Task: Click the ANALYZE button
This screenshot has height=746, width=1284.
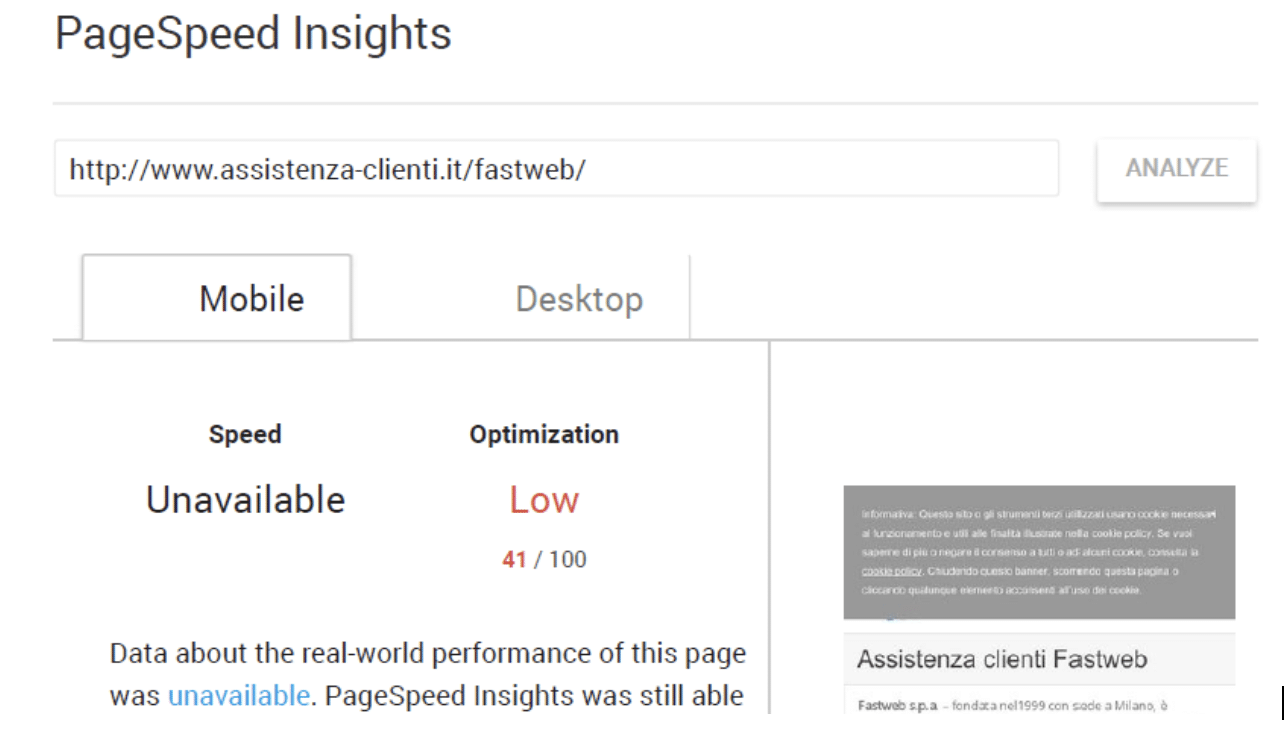Action: [1176, 169]
